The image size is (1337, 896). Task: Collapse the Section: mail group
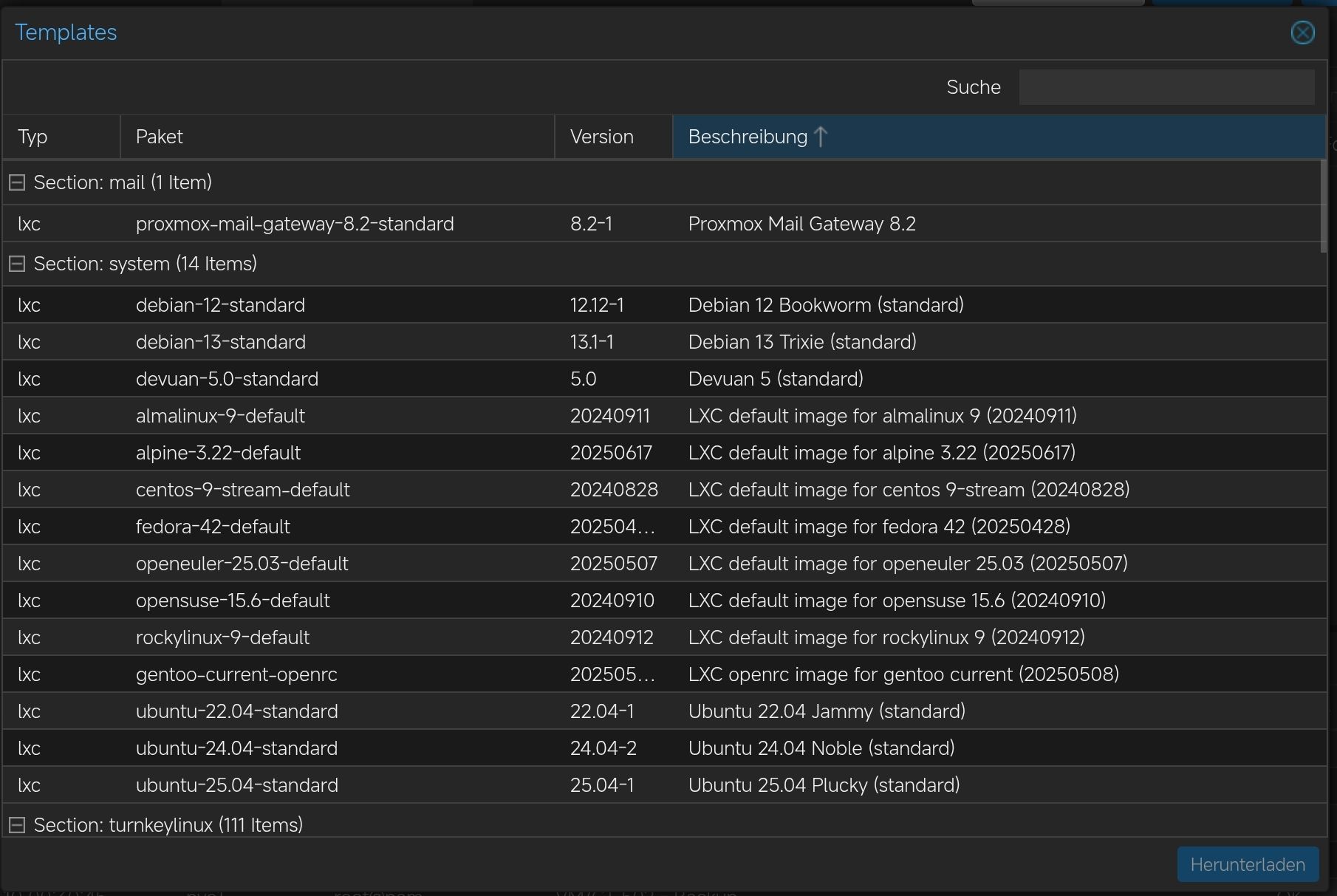17,182
